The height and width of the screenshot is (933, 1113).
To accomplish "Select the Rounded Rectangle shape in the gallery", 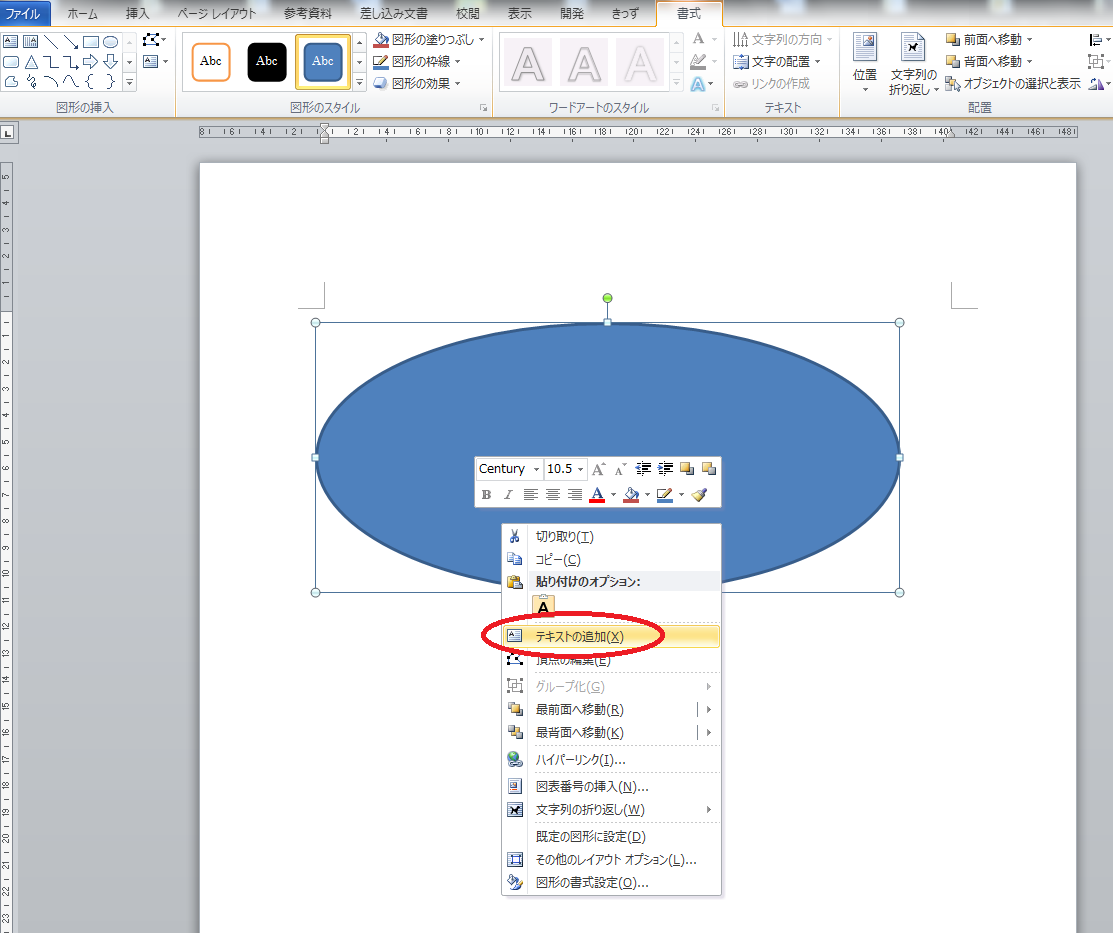I will tap(11, 62).
